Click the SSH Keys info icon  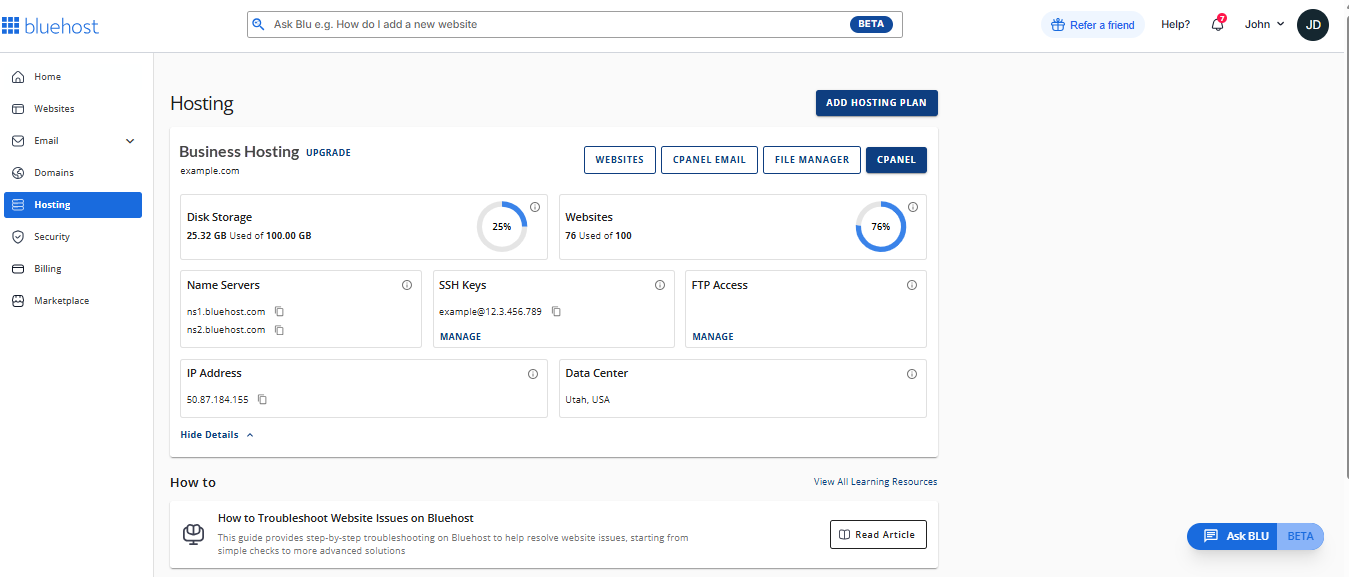pyautogui.click(x=660, y=285)
